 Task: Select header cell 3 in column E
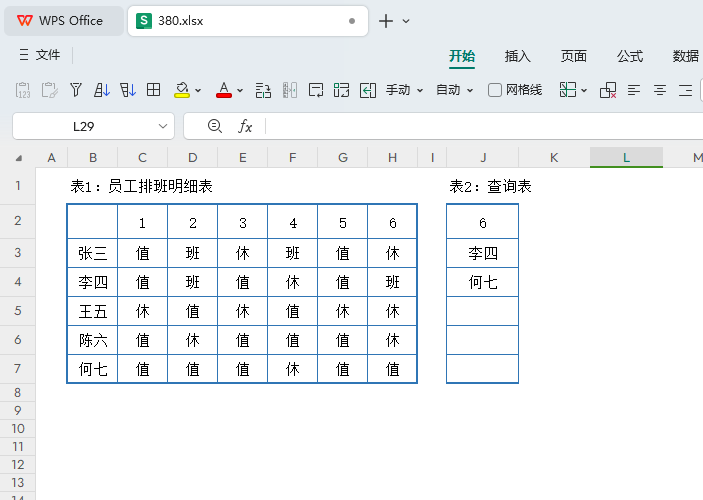[x=243, y=222]
